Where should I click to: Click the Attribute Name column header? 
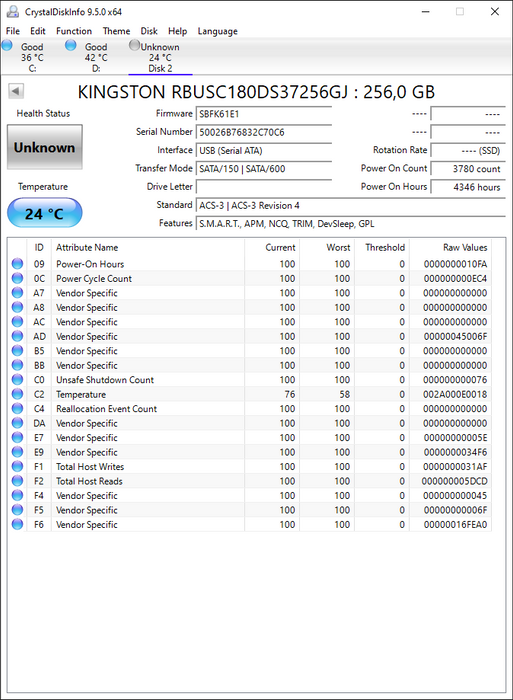pyautogui.click(x=148, y=247)
